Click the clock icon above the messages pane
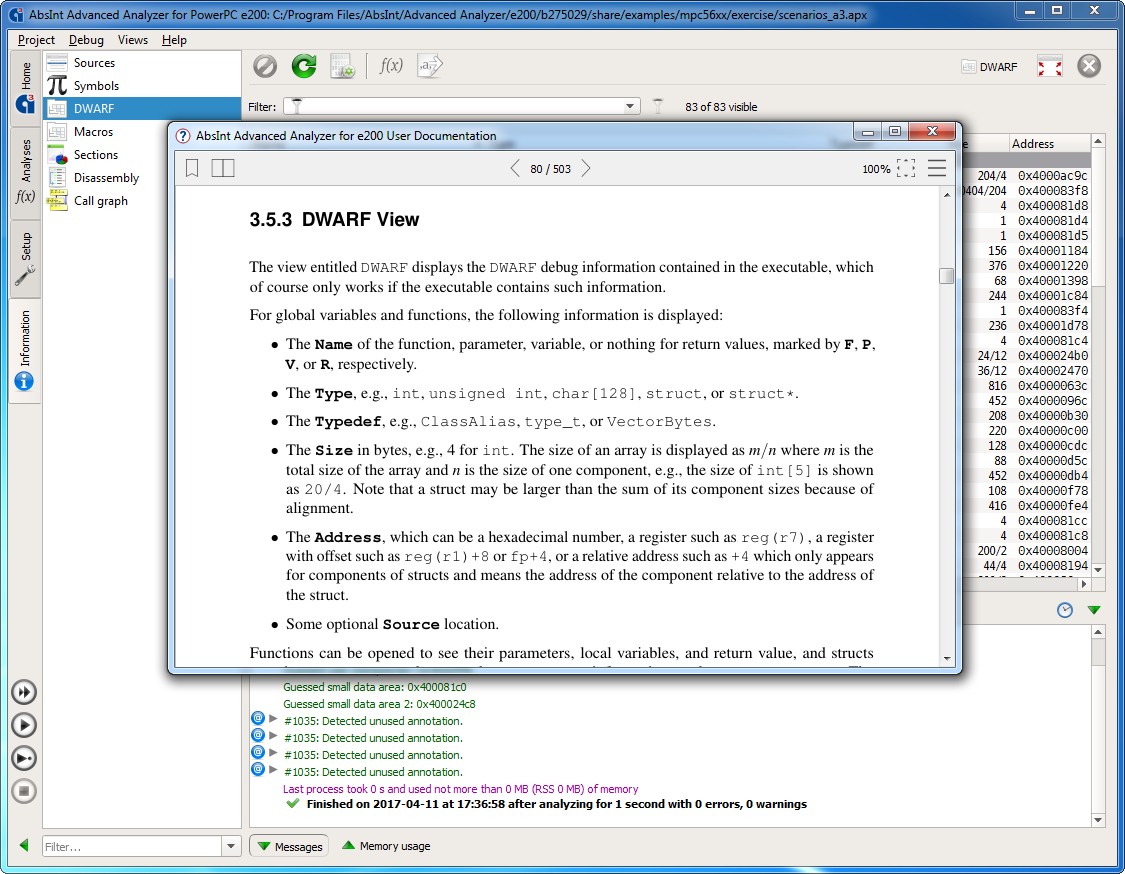The image size is (1125, 874). pyautogui.click(x=1065, y=610)
